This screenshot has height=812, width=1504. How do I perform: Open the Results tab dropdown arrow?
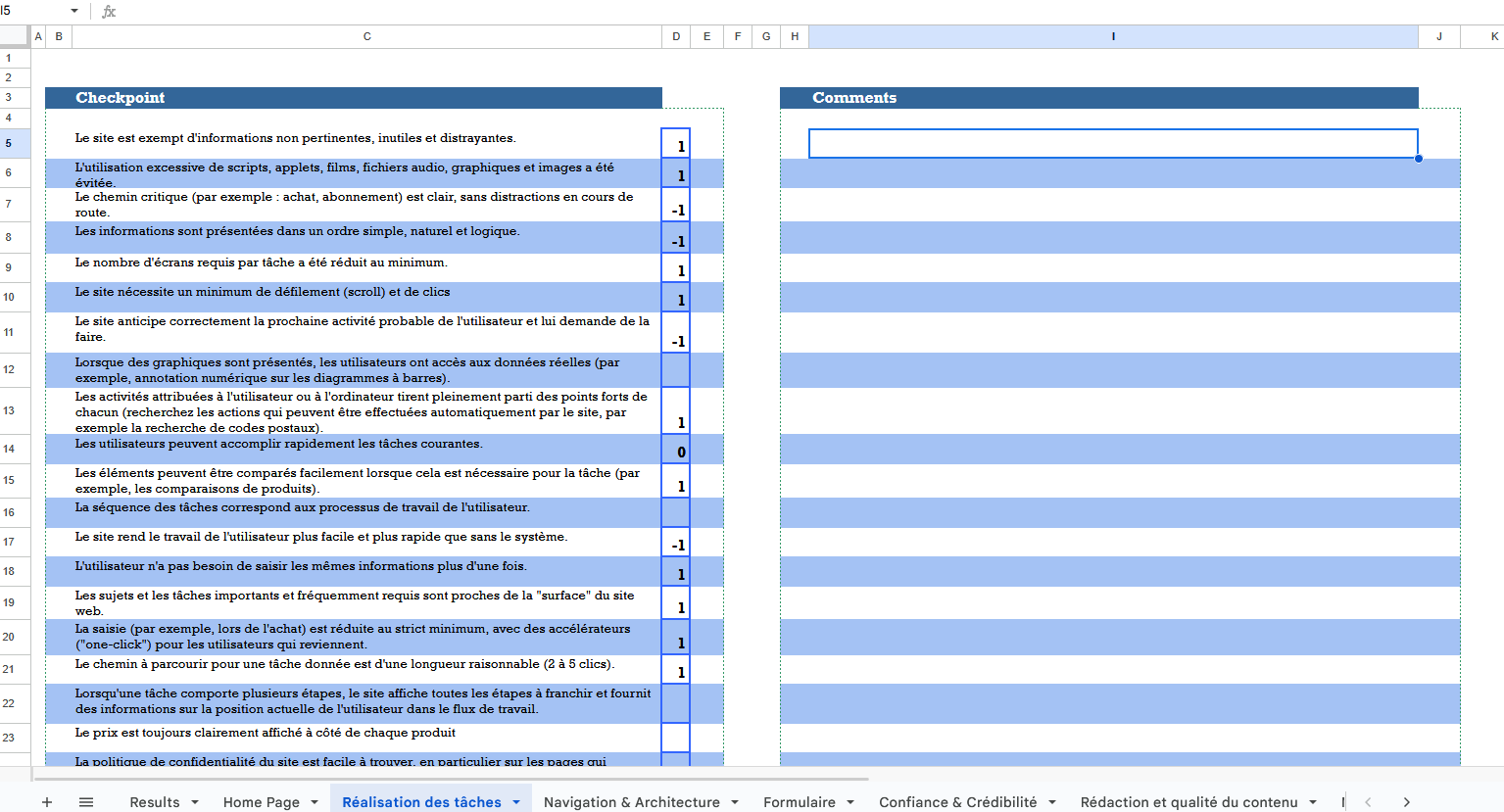(x=195, y=802)
